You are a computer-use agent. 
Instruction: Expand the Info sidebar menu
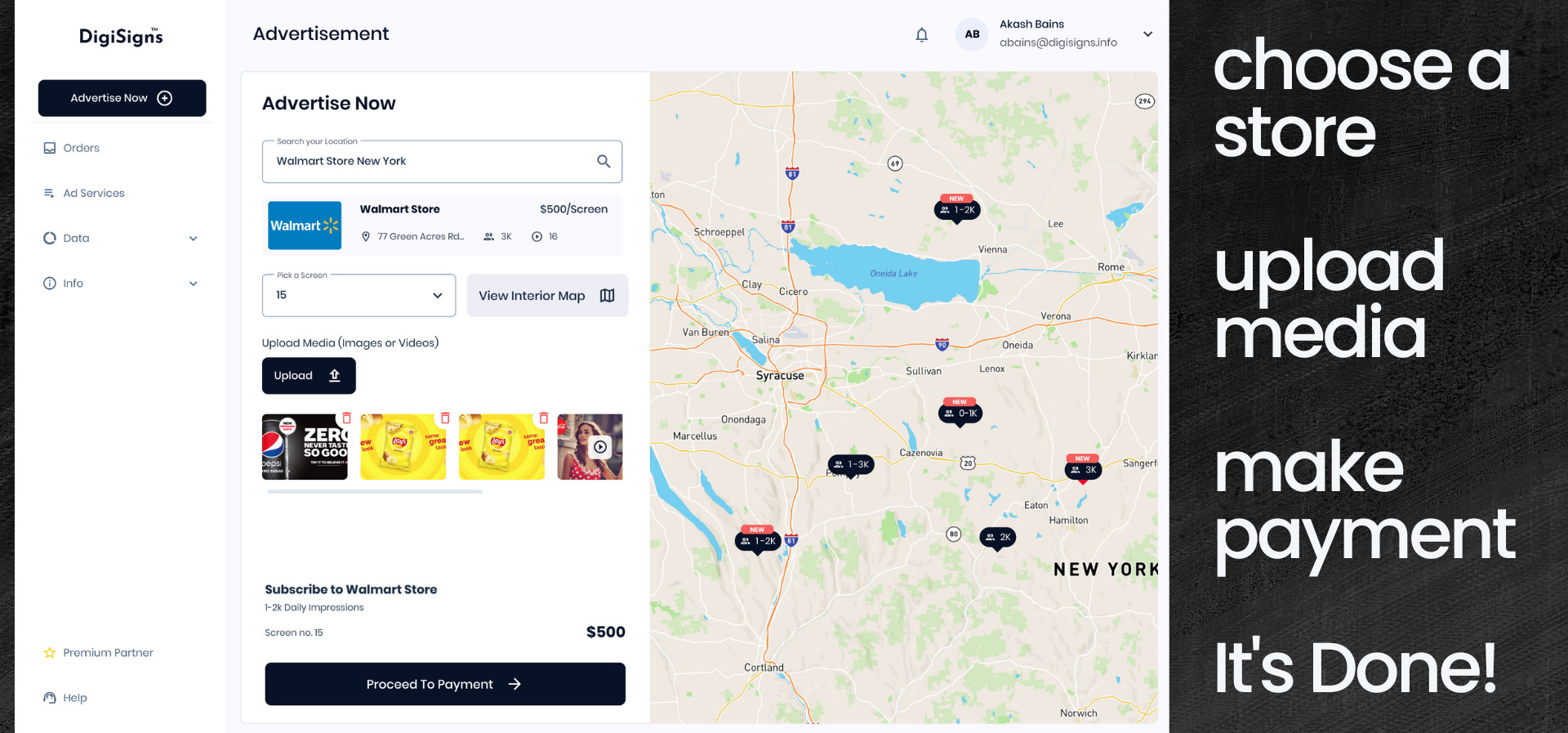[x=193, y=284]
